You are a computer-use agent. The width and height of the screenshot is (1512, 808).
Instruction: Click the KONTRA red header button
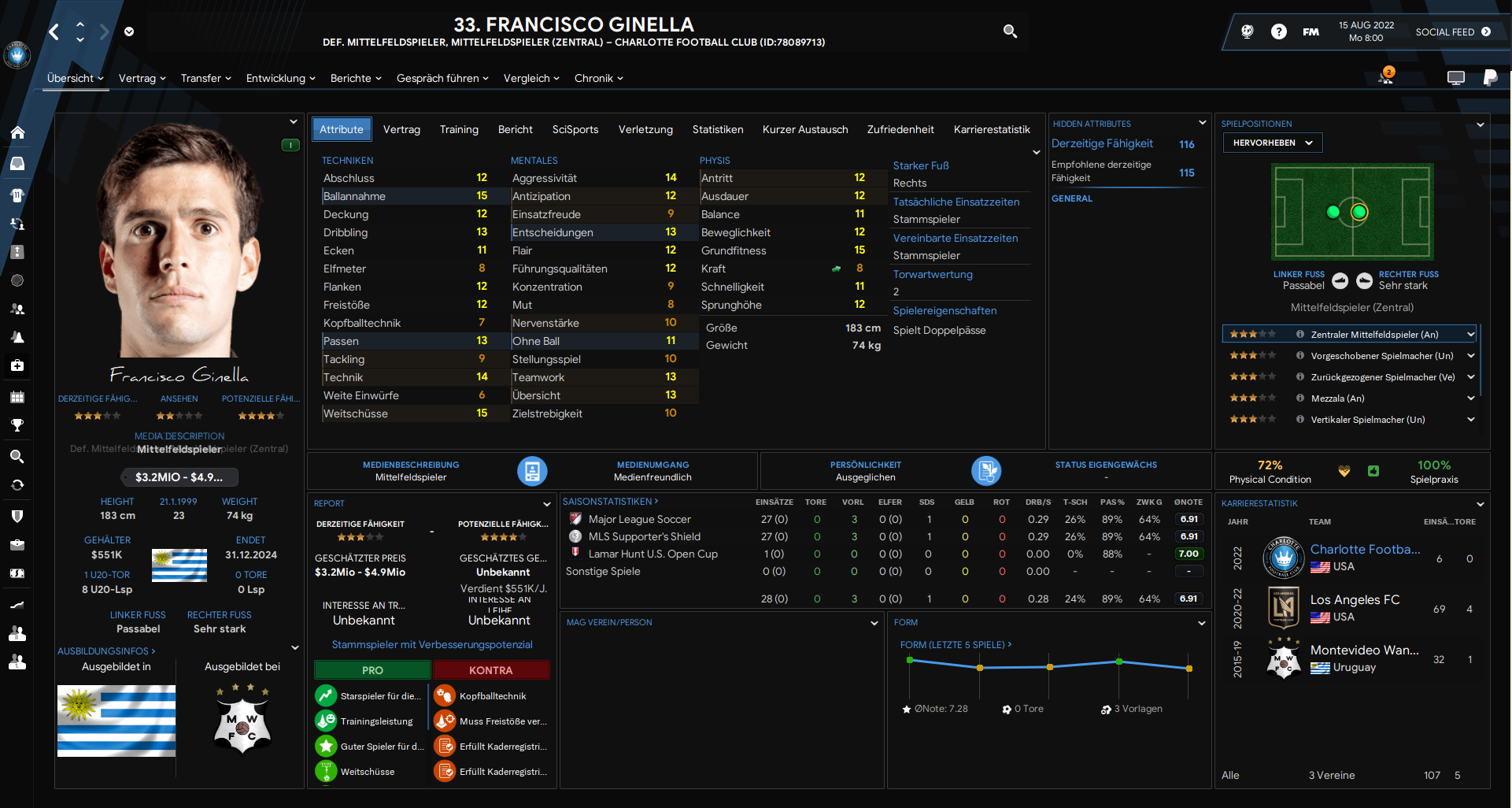point(490,670)
